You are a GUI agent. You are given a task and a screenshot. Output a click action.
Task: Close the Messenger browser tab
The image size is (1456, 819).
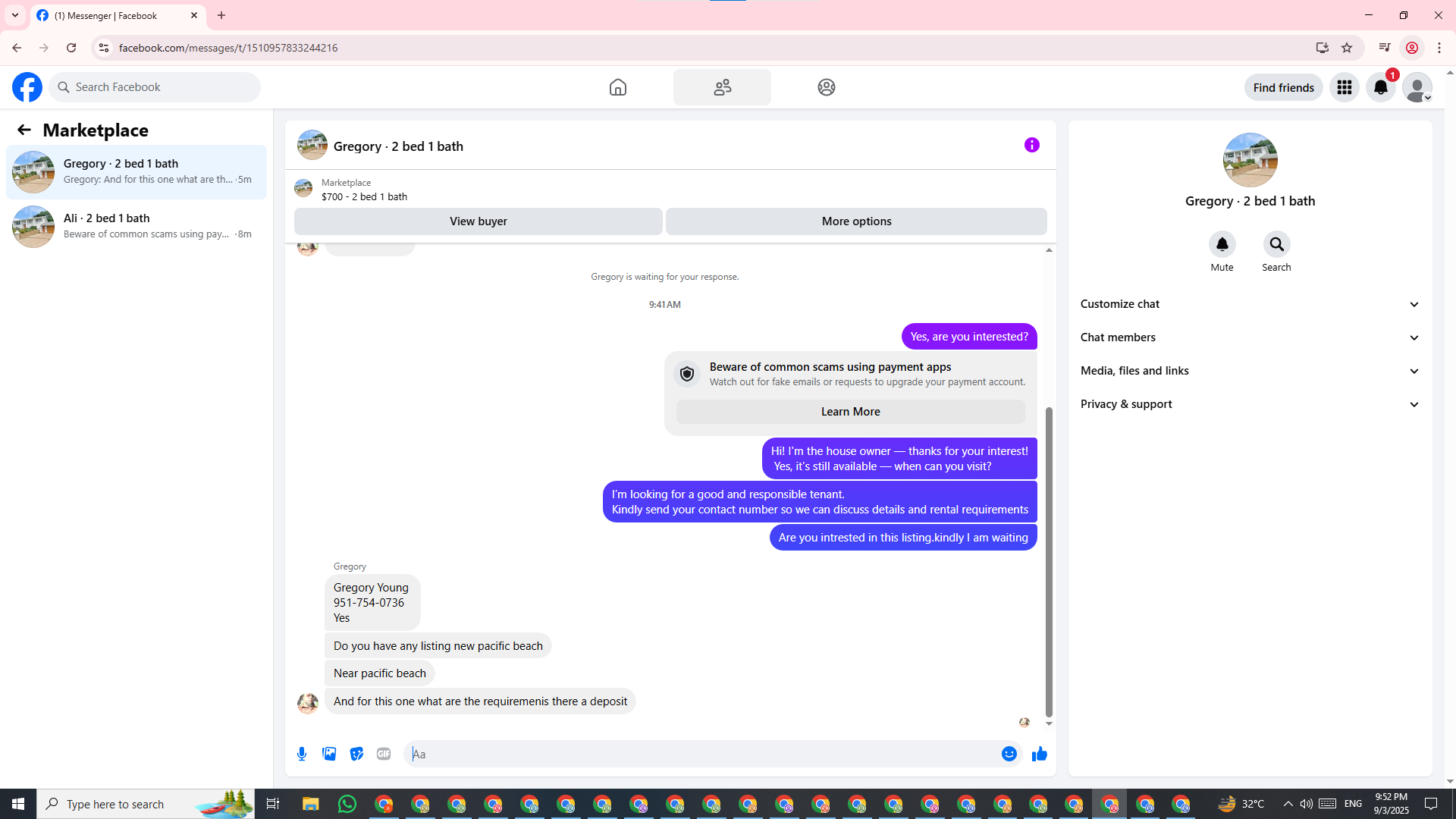pyautogui.click(x=194, y=15)
